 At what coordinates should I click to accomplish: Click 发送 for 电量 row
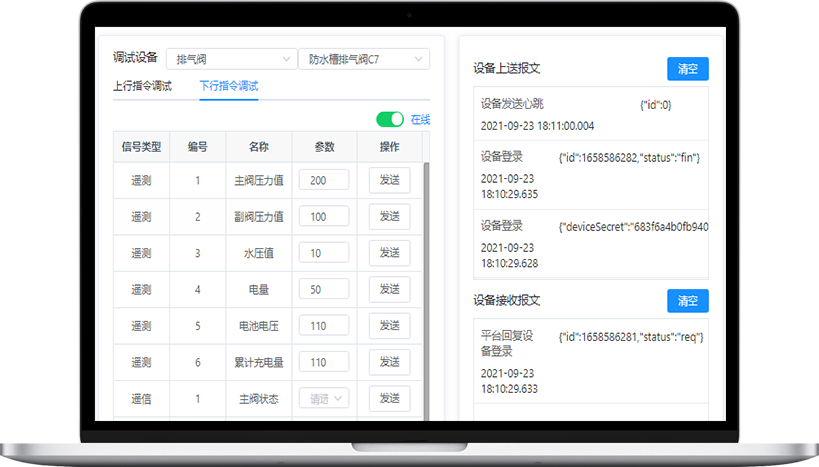[x=389, y=289]
